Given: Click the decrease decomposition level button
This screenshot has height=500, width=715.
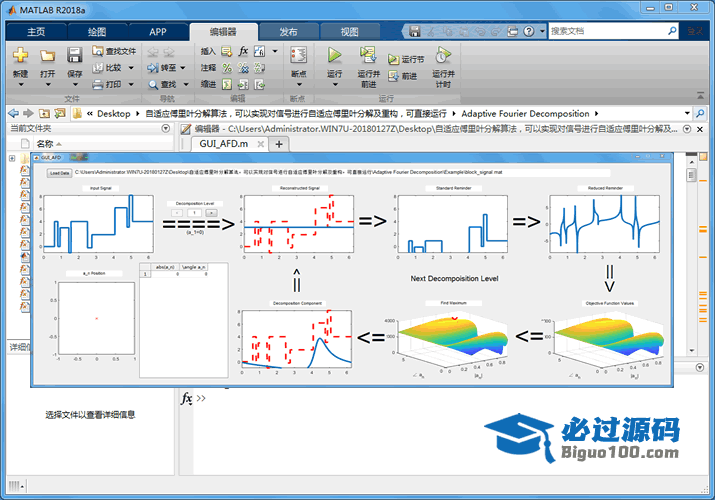Looking at the screenshot, I should (x=177, y=213).
